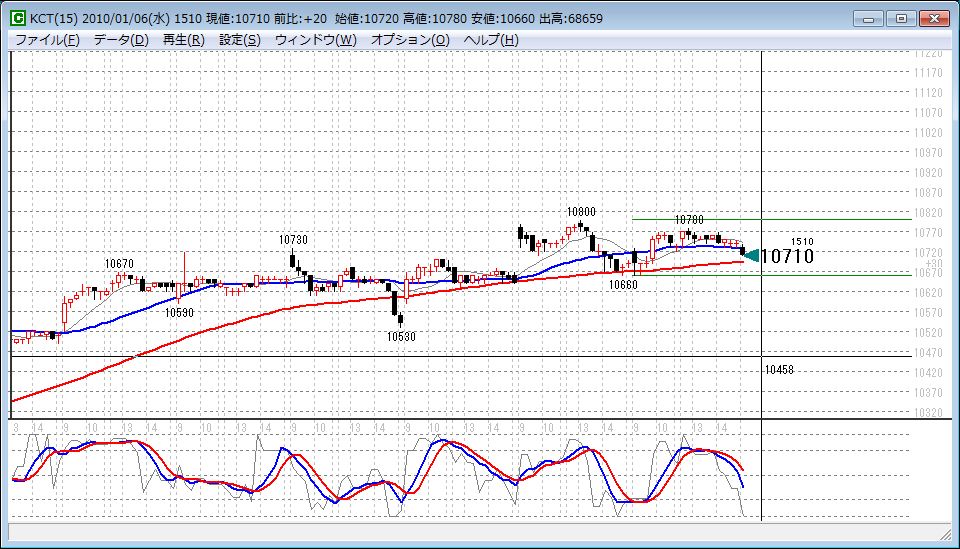
Task: Click the 10730 peak price annotation
Action: tap(293, 240)
